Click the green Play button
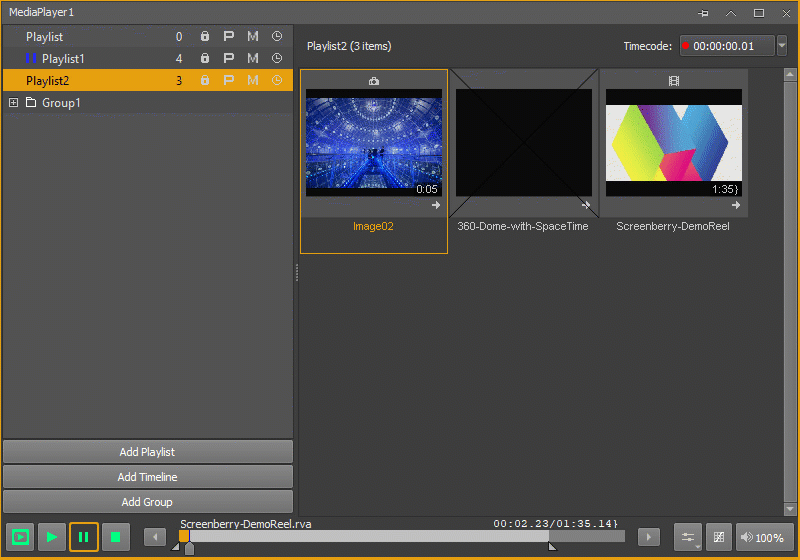The width and height of the screenshot is (800, 560). coord(52,537)
